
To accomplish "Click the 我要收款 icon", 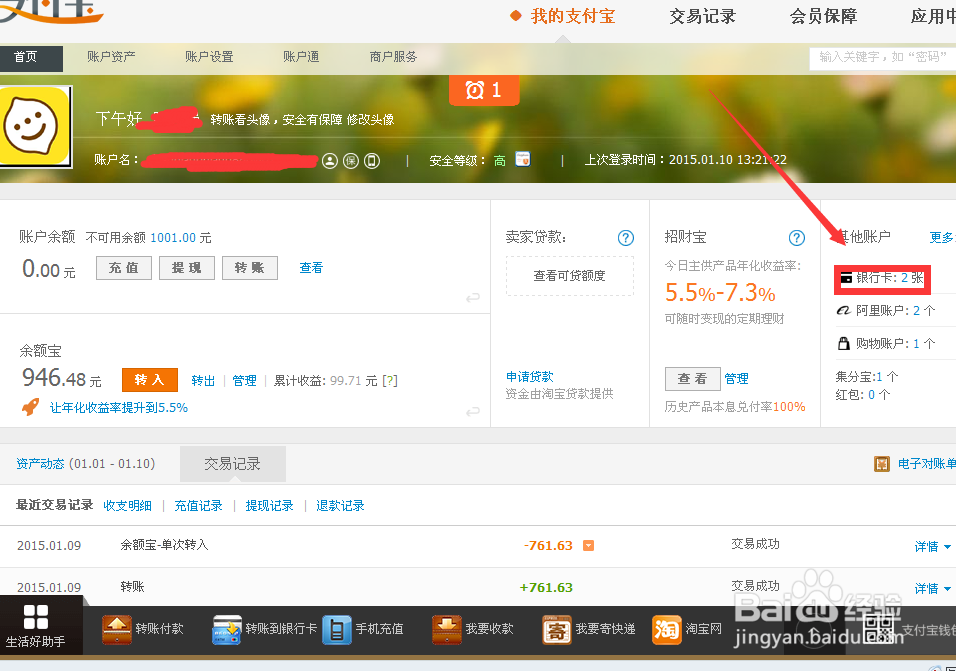I will click(447, 630).
